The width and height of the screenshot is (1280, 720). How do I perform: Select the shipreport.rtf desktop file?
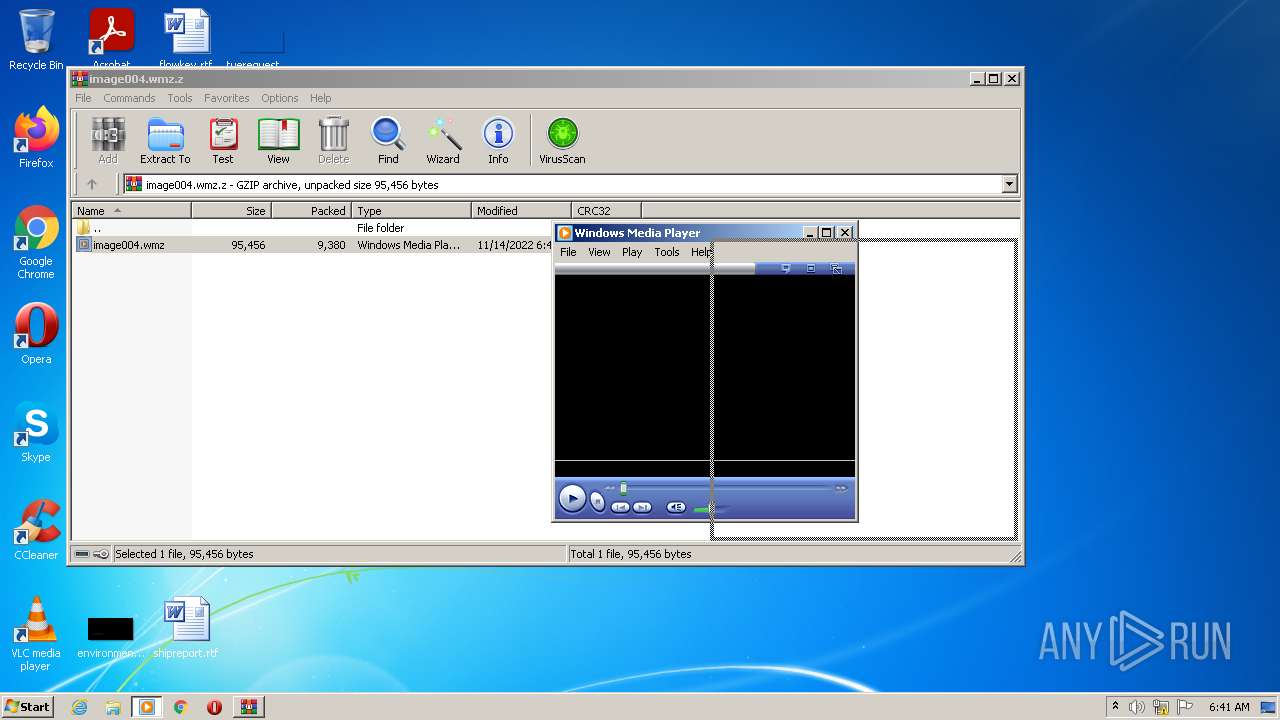tap(186, 628)
